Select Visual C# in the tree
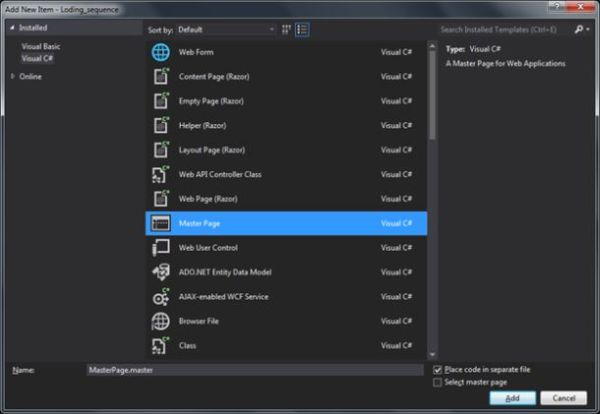The image size is (600, 414). point(37,59)
